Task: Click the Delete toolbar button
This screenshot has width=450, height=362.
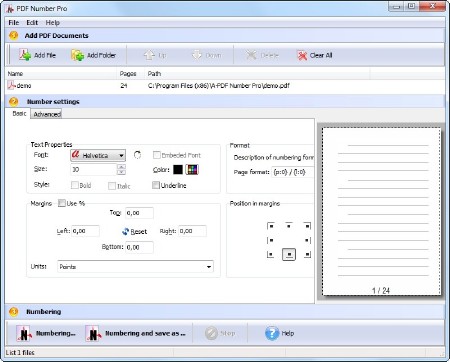Action: point(262,55)
